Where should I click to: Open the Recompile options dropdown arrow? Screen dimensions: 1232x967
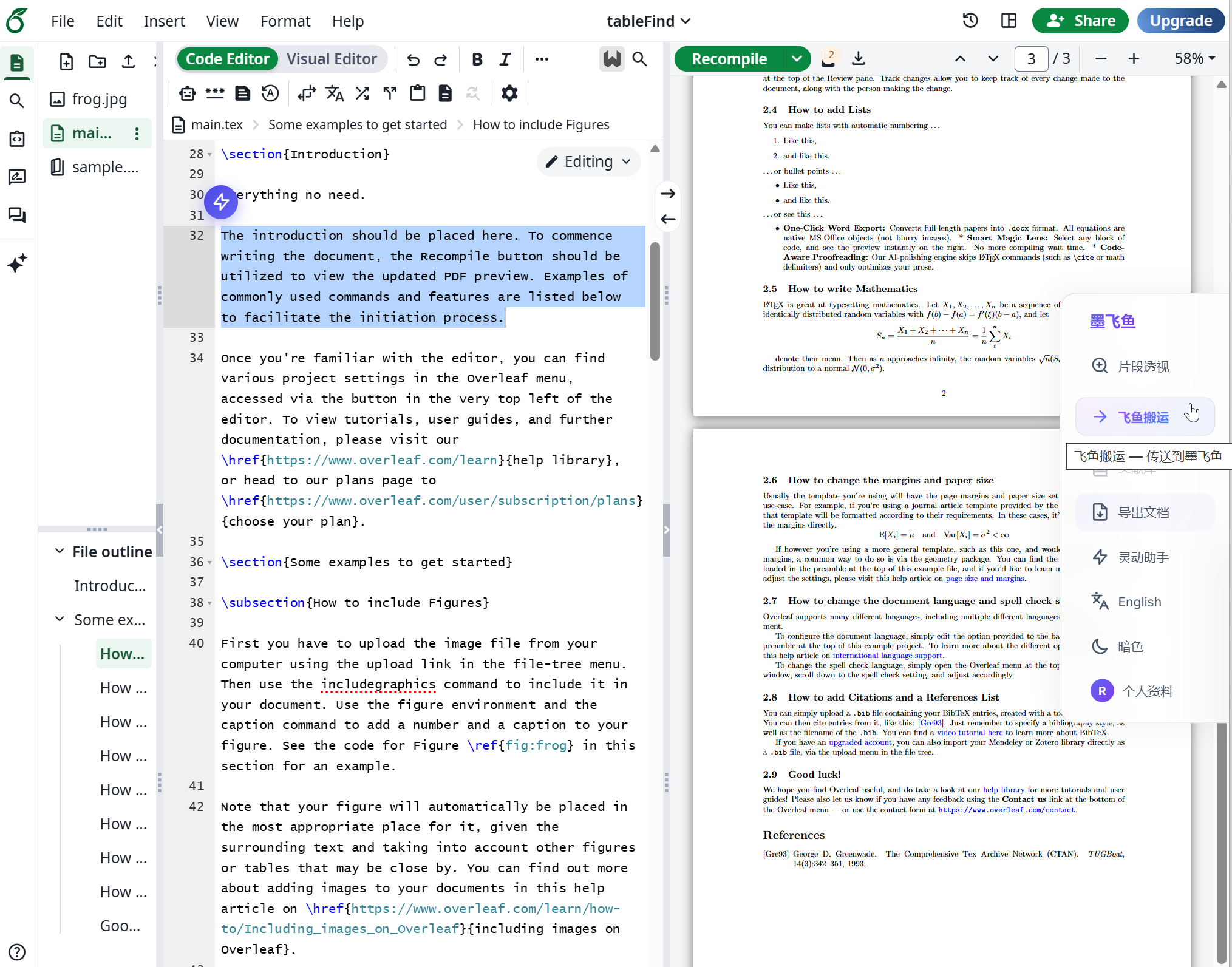pyautogui.click(x=797, y=59)
